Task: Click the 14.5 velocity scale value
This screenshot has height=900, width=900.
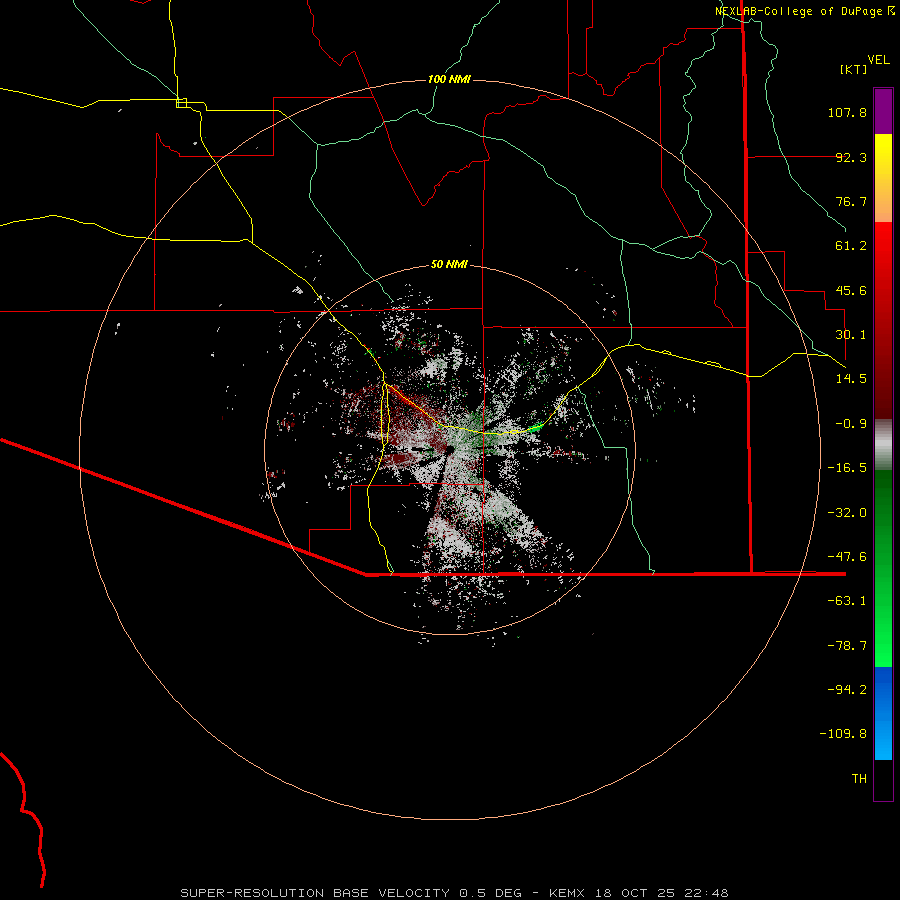Action: tap(851, 379)
